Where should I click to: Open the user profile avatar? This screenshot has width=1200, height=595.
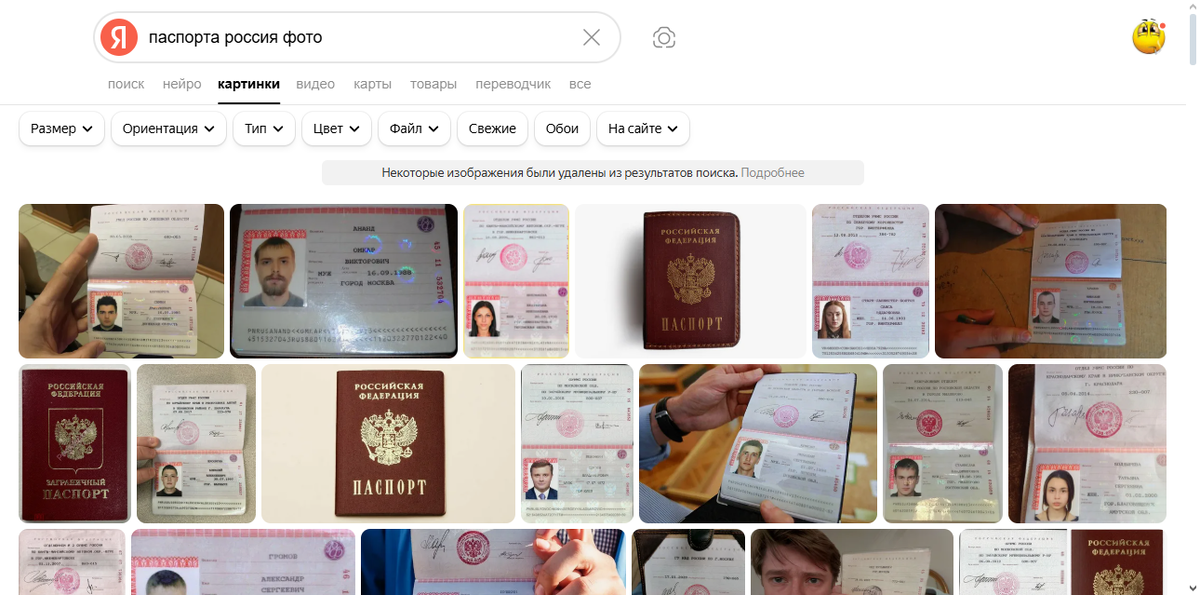pyautogui.click(x=1149, y=37)
